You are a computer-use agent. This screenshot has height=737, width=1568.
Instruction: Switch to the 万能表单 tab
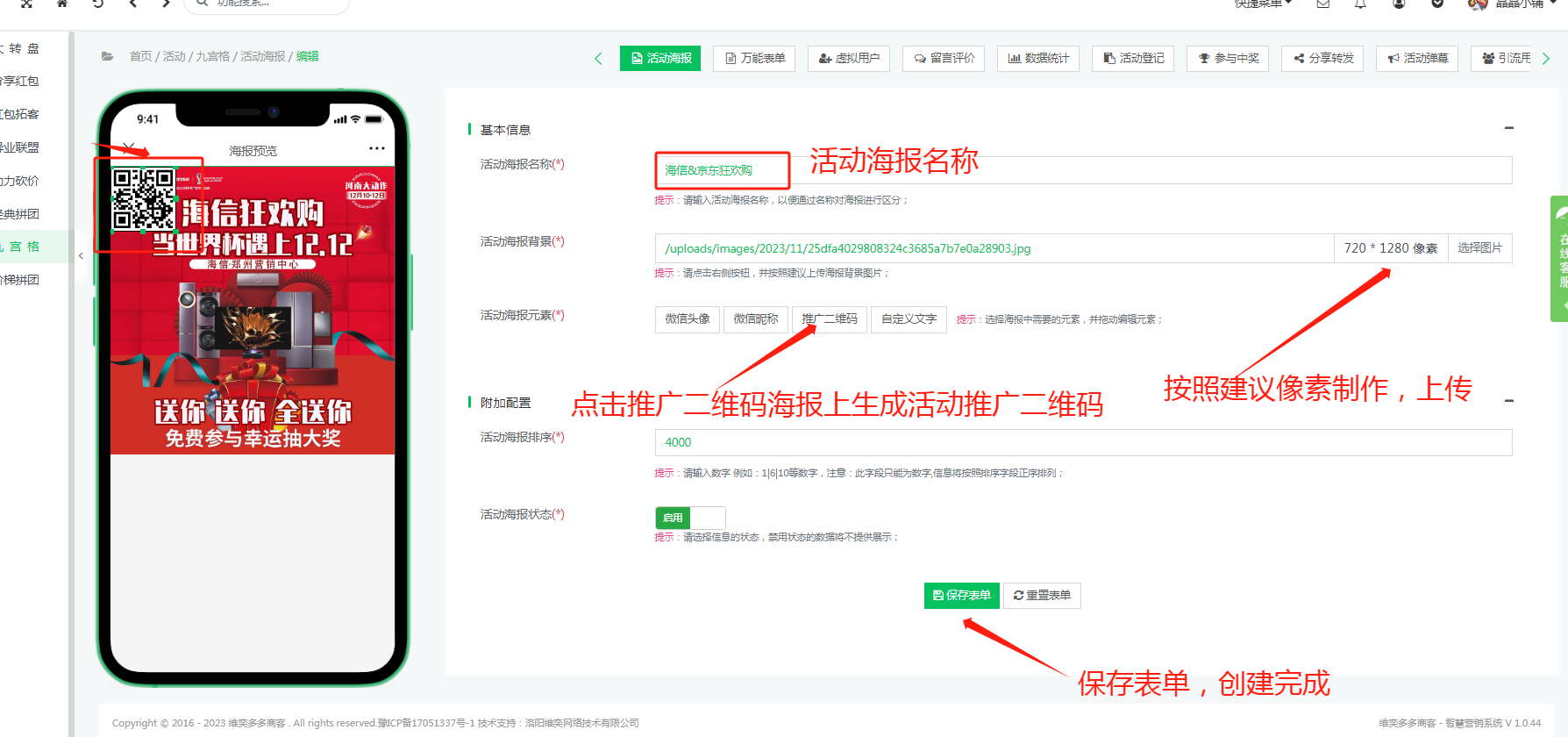pyautogui.click(x=755, y=58)
